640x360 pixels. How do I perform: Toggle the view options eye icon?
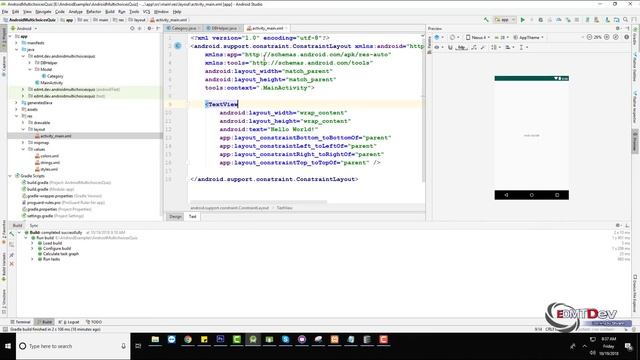coord(438,47)
